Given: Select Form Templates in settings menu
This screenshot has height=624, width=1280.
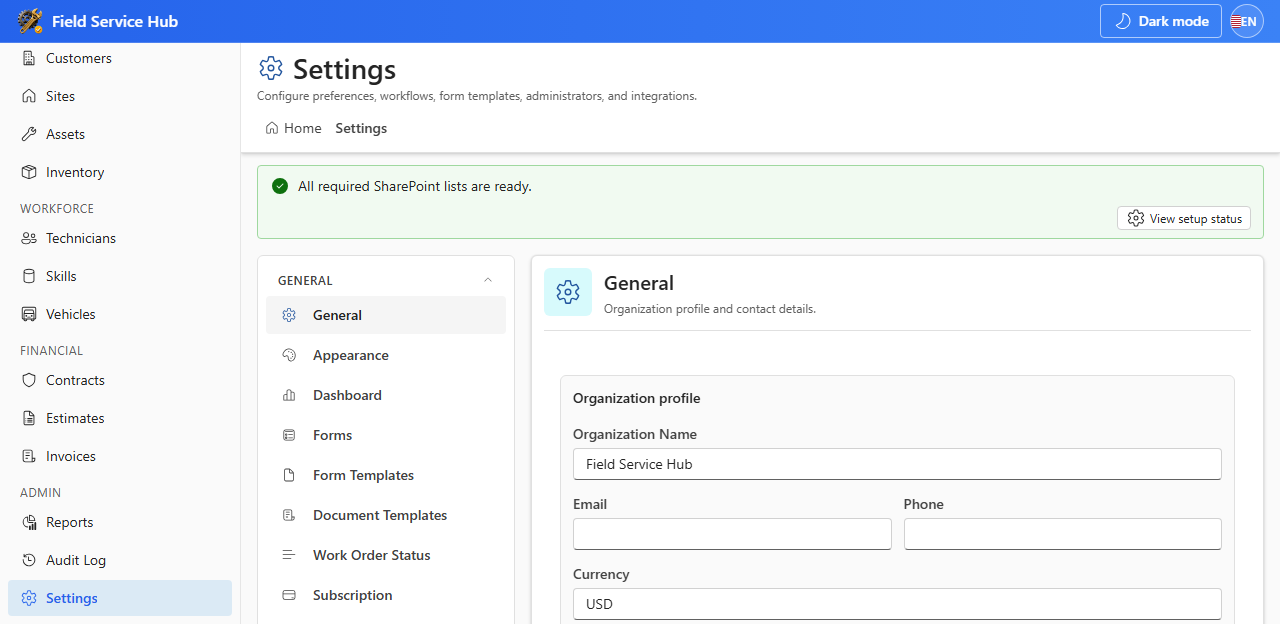Looking at the screenshot, I should 386,475.
